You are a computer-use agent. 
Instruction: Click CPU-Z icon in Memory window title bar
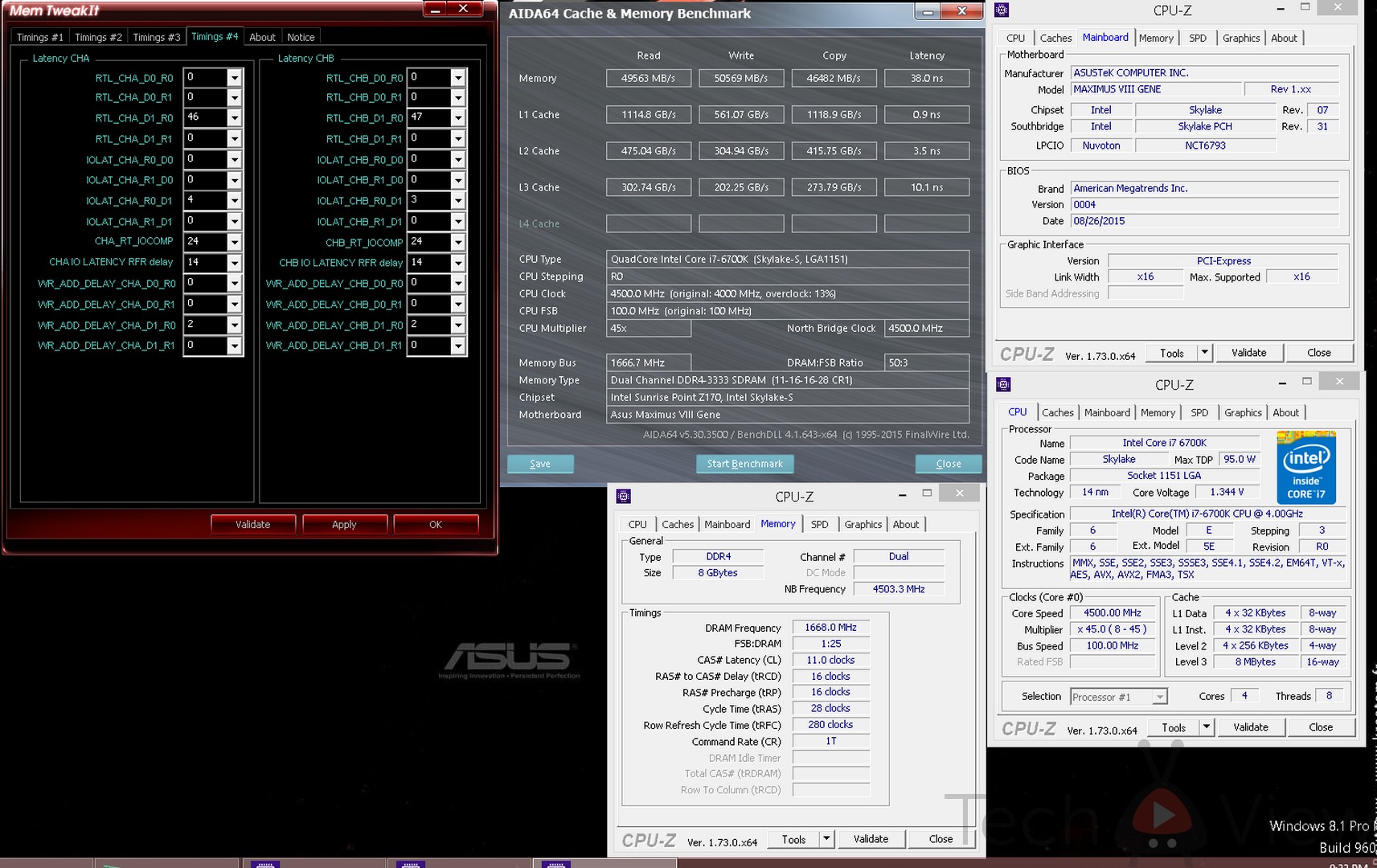point(623,496)
